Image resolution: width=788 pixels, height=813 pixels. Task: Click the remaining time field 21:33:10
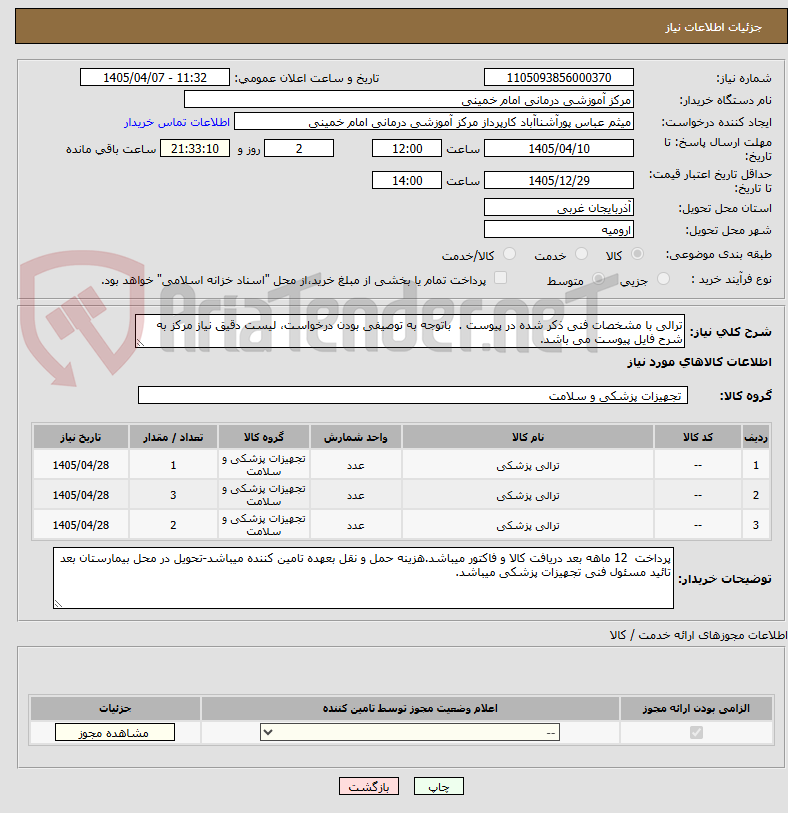195,148
